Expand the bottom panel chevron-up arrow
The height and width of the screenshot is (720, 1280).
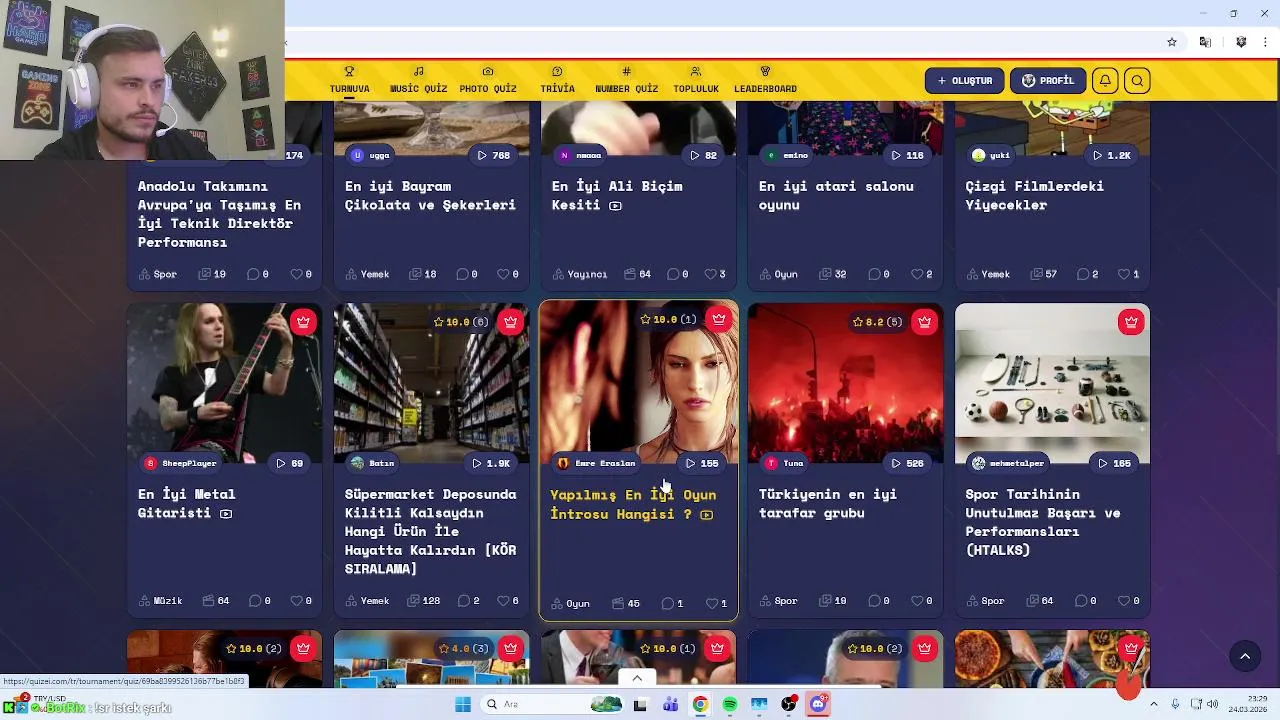(x=637, y=678)
